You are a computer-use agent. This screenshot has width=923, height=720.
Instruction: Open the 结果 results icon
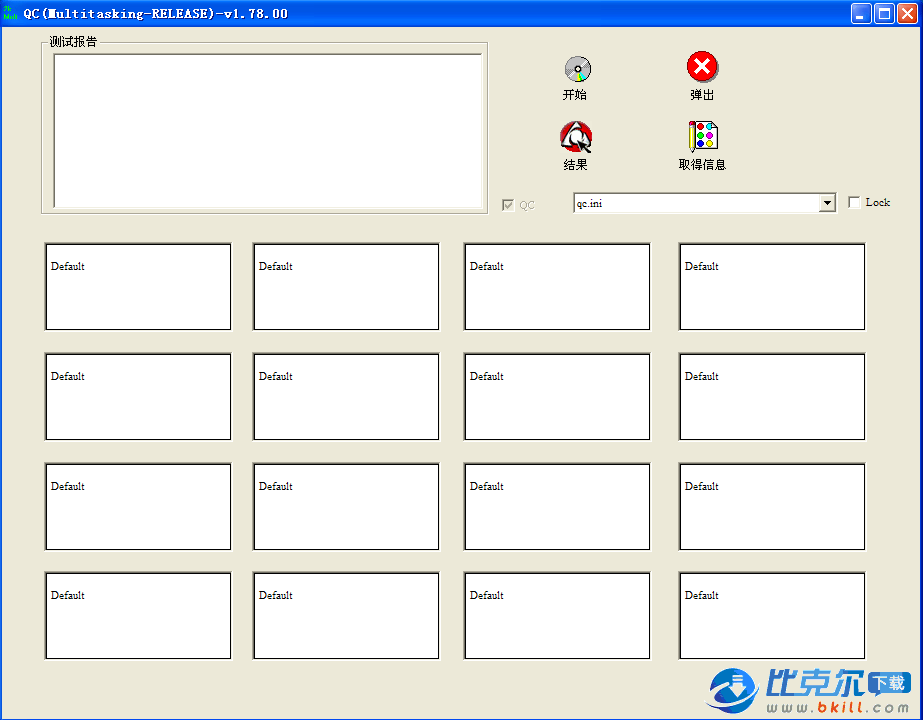tap(576, 137)
